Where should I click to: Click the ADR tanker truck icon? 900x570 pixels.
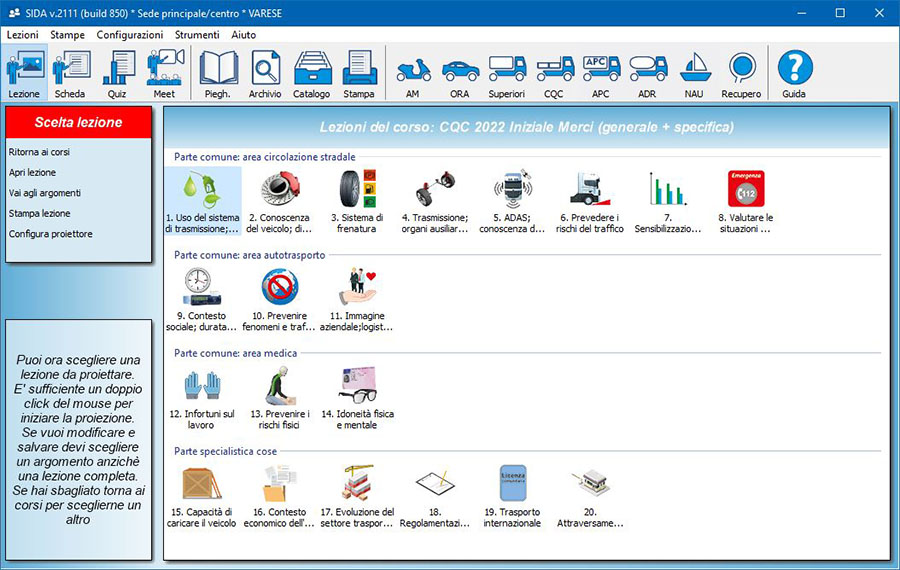pos(648,74)
